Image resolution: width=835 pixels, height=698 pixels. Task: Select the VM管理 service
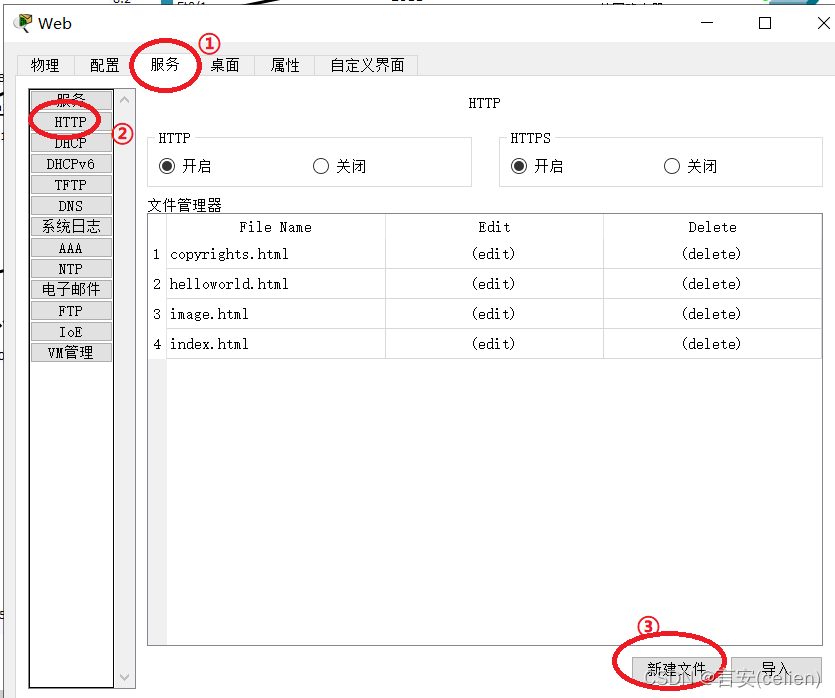[x=70, y=352]
